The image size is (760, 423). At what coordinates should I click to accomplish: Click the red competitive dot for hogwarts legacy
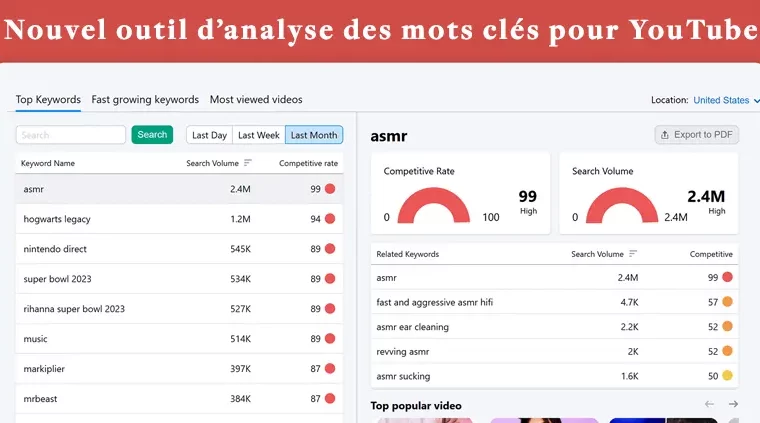329,219
